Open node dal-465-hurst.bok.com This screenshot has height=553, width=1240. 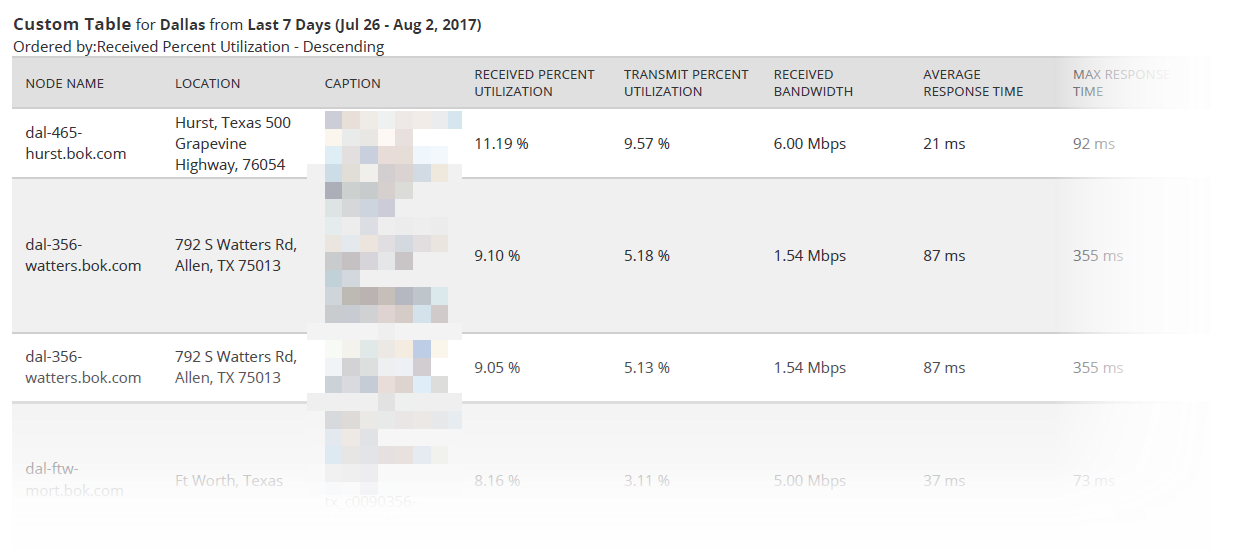point(76,144)
